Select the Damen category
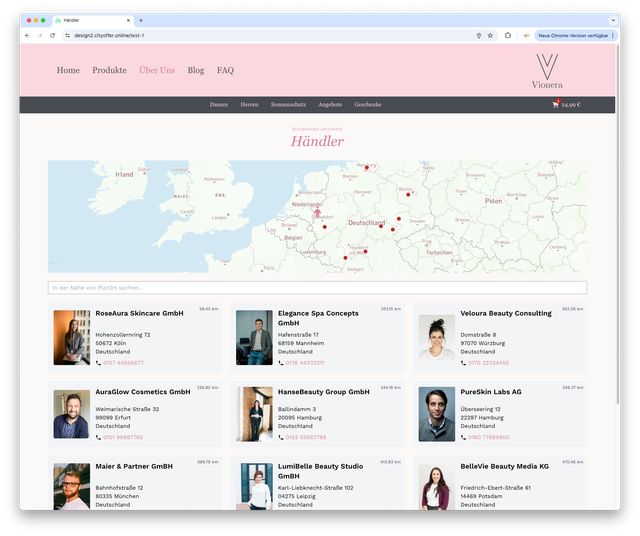This screenshot has height=536, width=640. point(219,105)
